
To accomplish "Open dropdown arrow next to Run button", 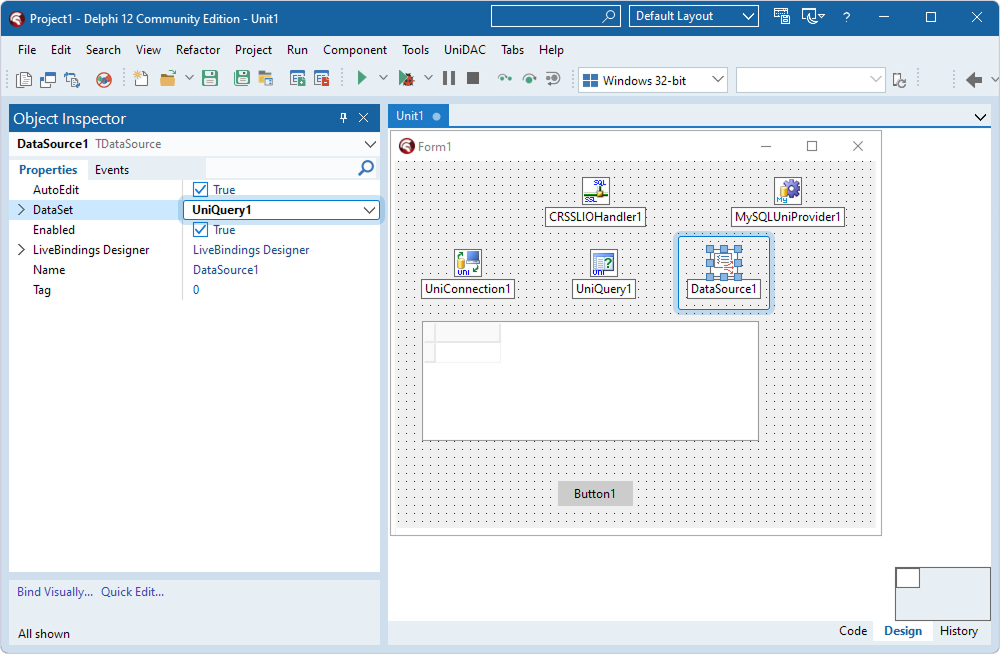I will point(383,78).
